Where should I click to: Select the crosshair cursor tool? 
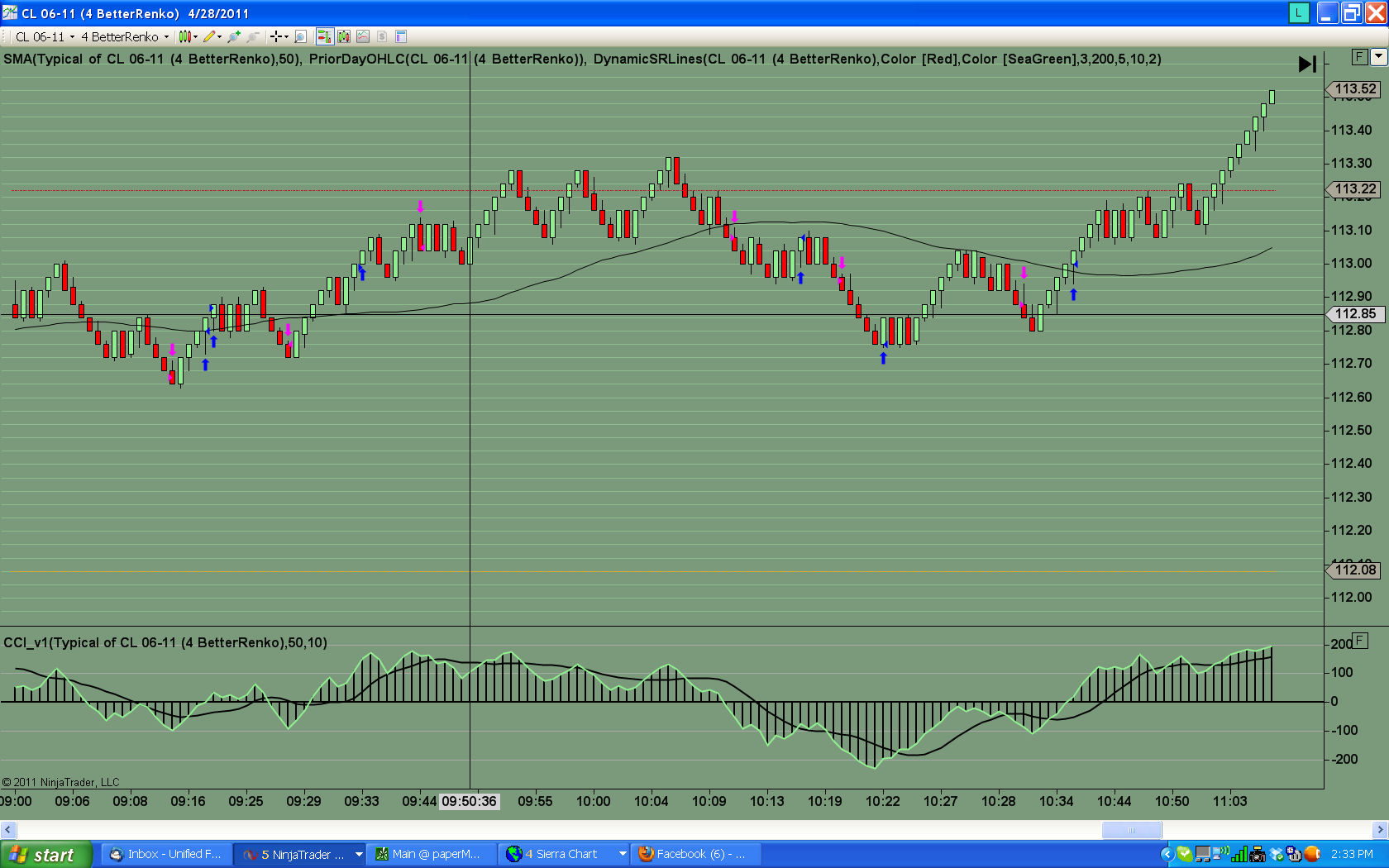pos(276,36)
